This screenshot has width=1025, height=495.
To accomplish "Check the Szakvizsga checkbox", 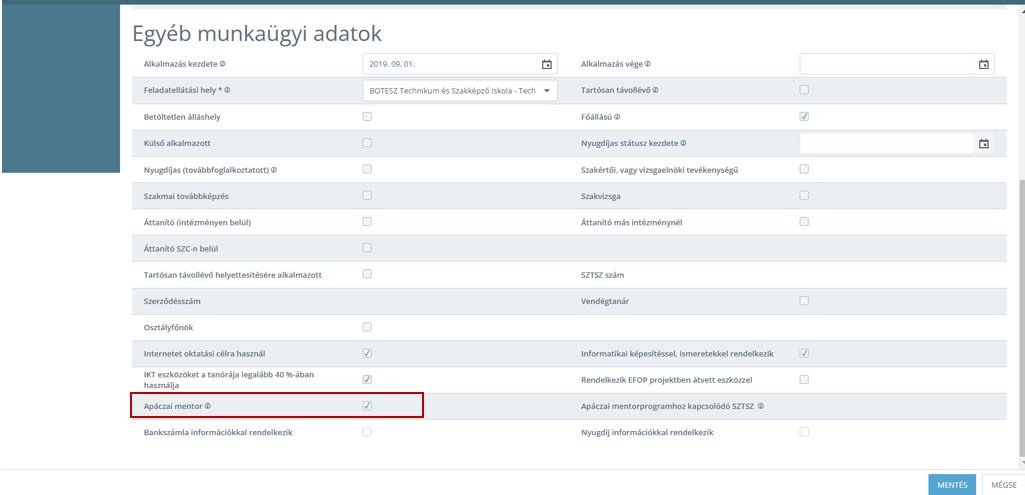I will [804, 195].
